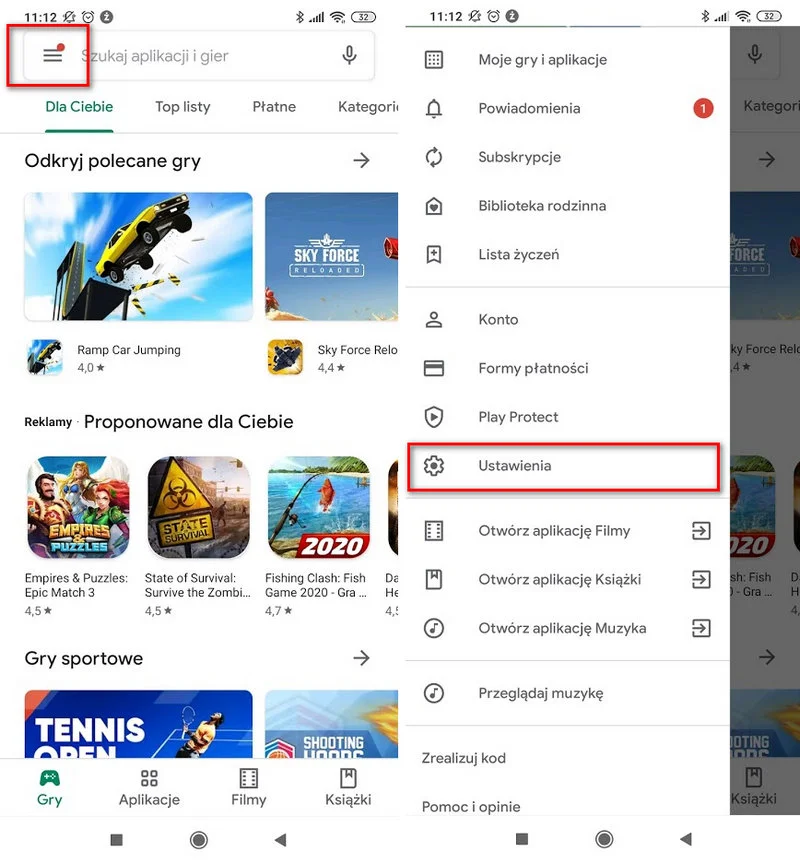Click the Formy płatności card icon
The height and width of the screenshot is (864, 800).
click(x=434, y=368)
